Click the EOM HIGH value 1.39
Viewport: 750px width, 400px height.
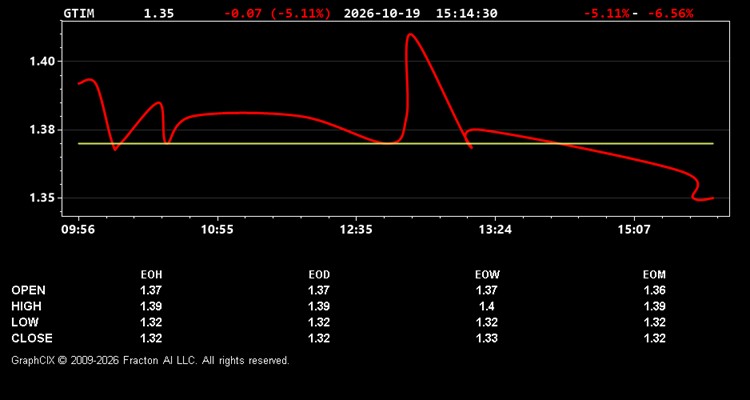click(654, 306)
